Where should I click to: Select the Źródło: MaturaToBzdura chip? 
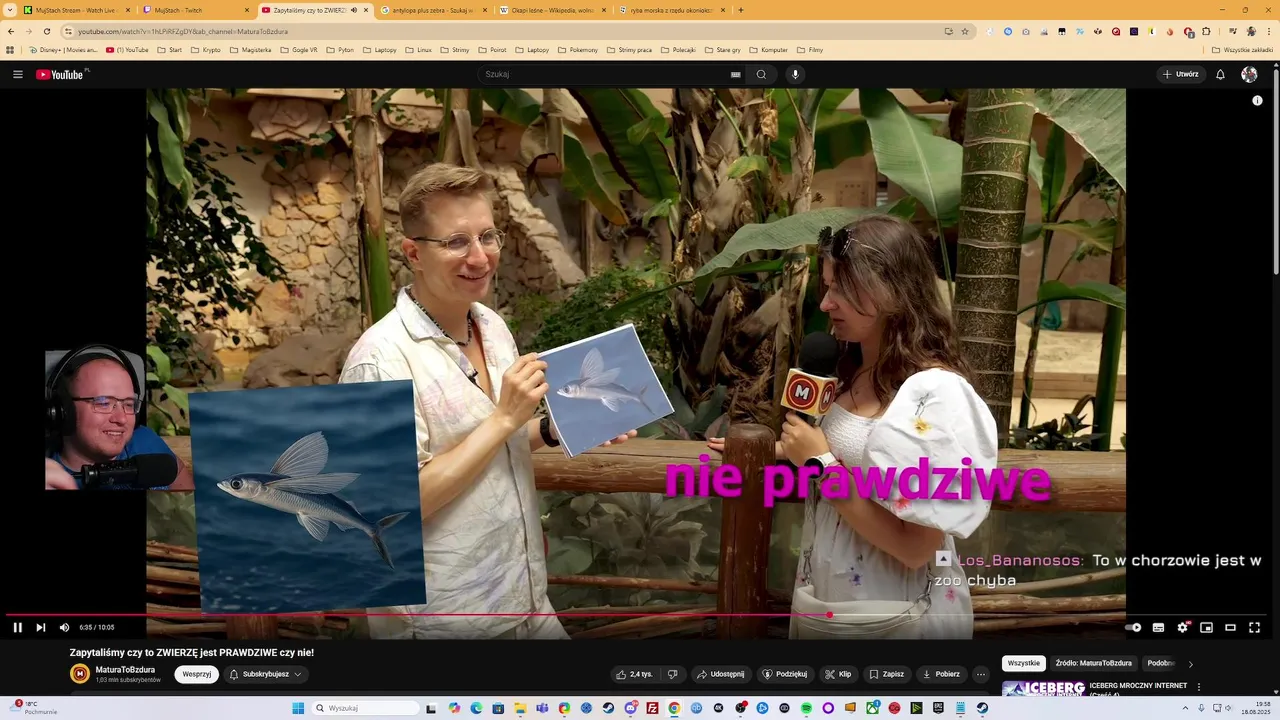tap(1094, 663)
